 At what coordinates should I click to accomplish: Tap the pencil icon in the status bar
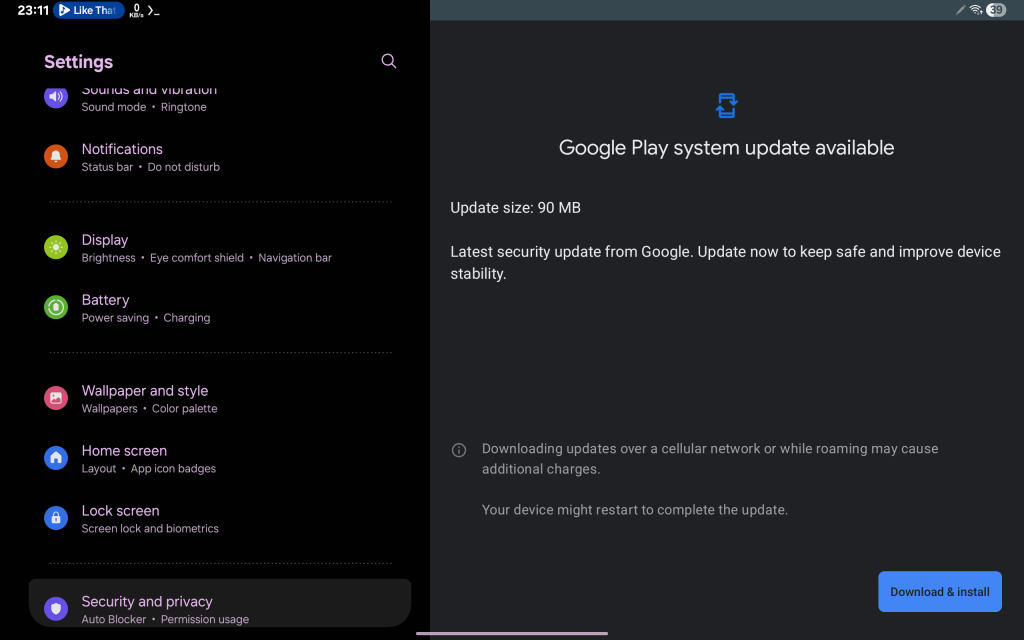960,10
